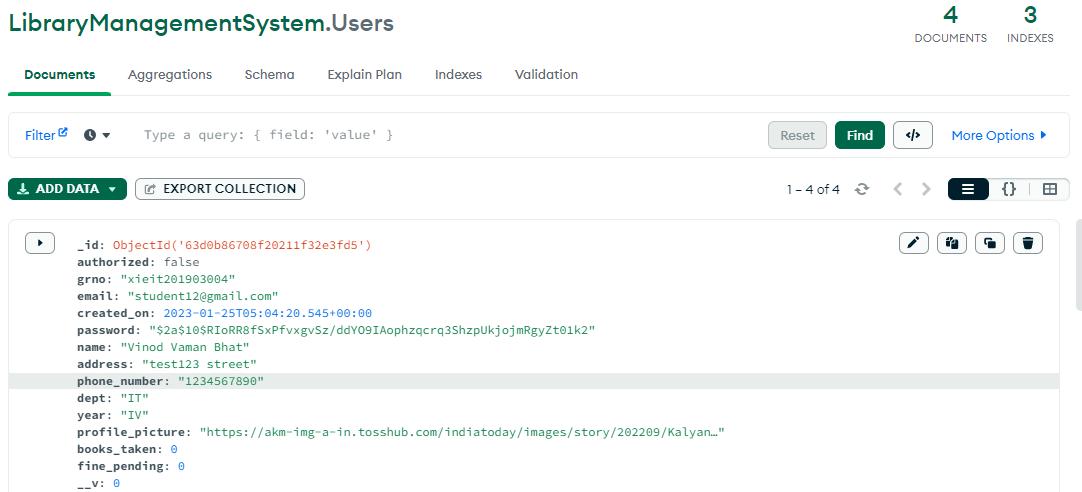
Task: Clone the Vinod Vaman Bhat document
Action: 990,243
